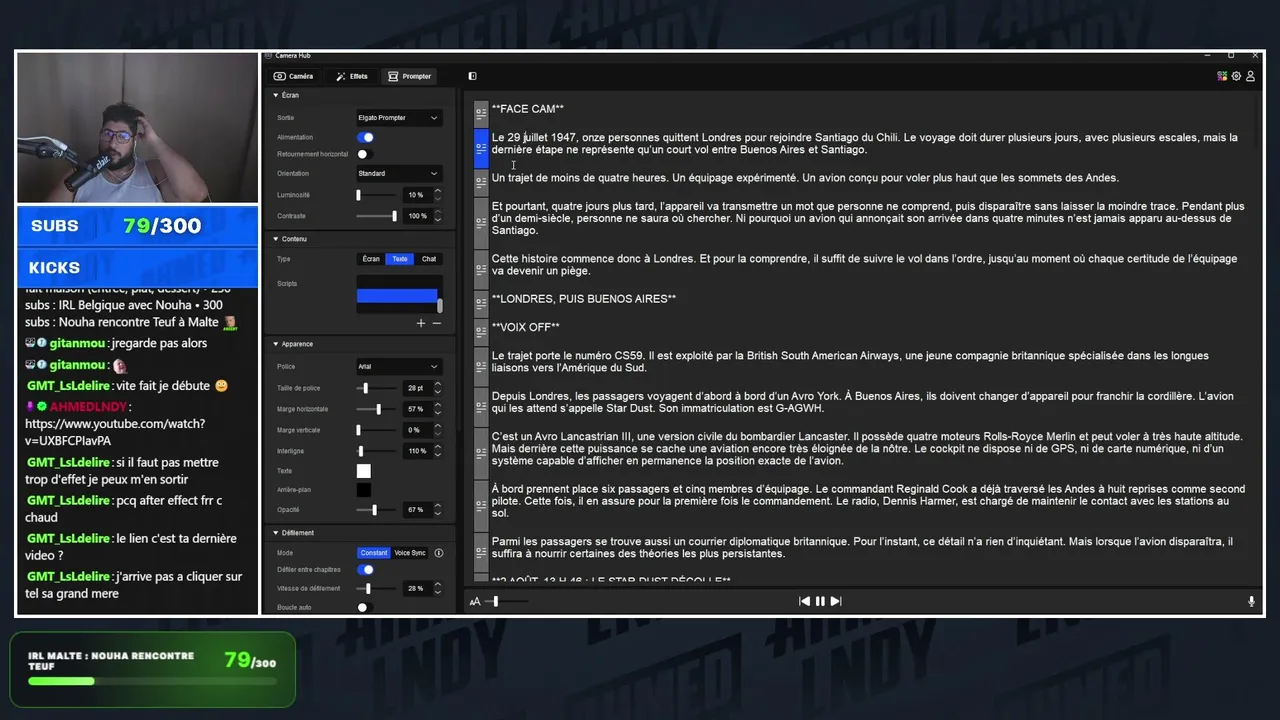Switch to the Caméra tab

coord(293,76)
